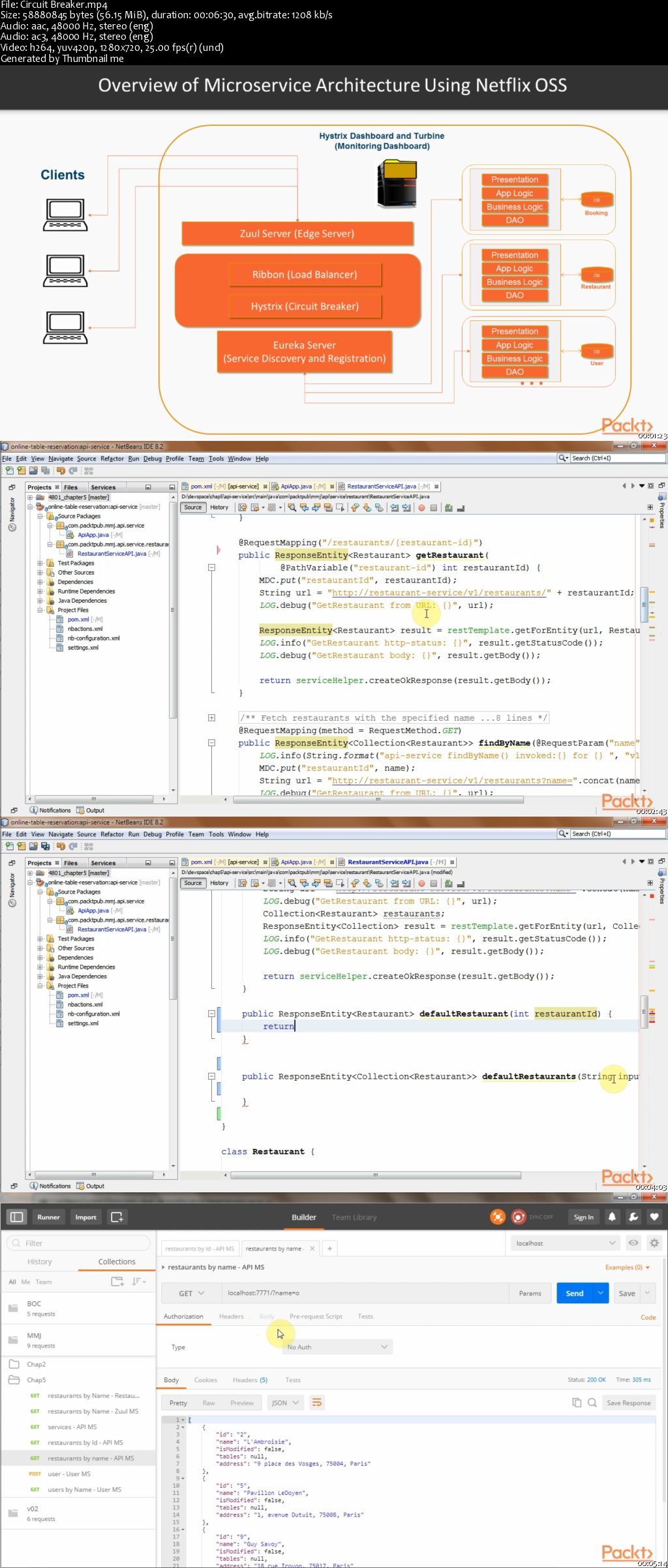Click the Save Response button
The width and height of the screenshot is (668, 1568).
[628, 1403]
